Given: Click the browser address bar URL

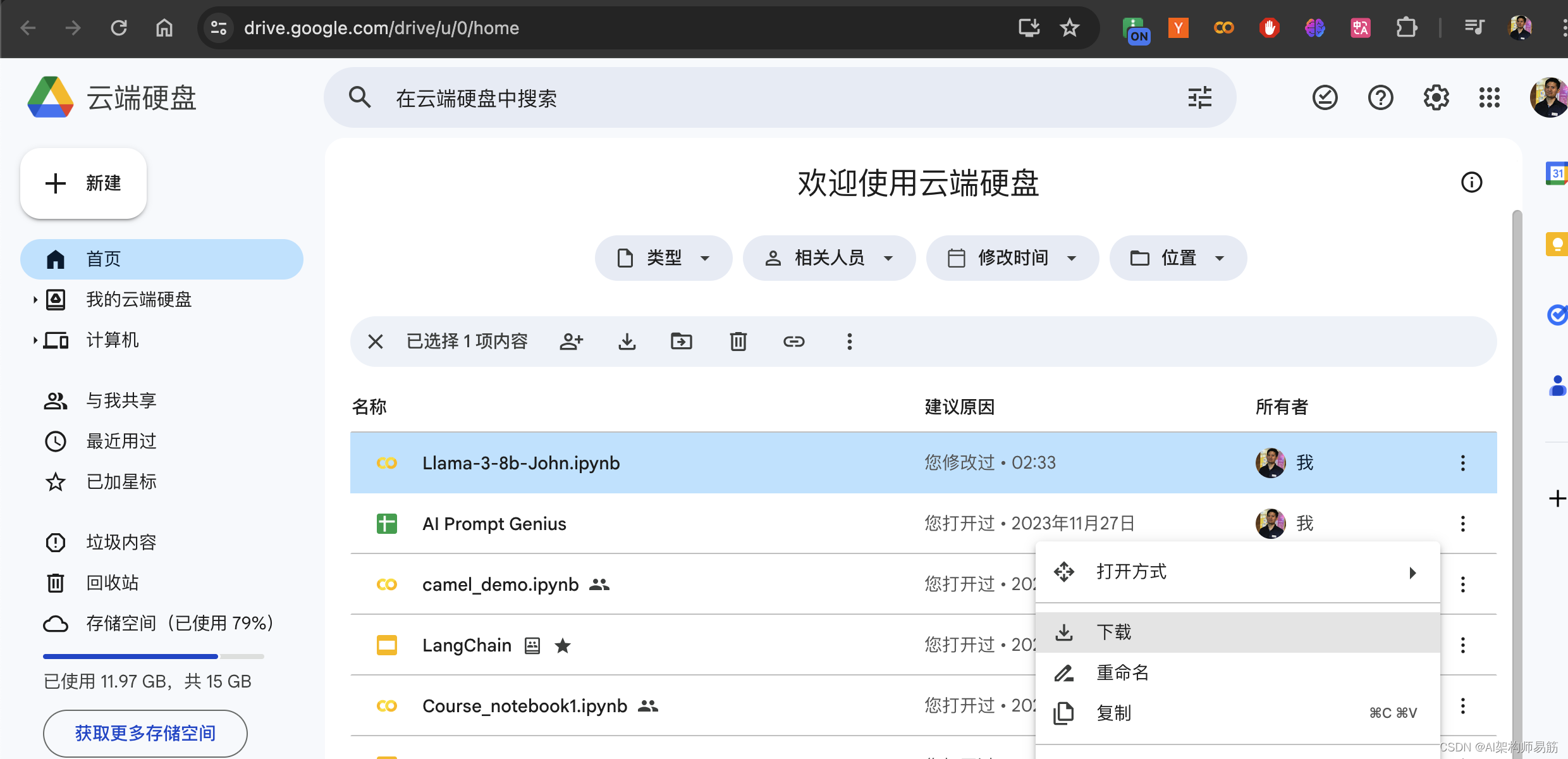Looking at the screenshot, I should click(381, 28).
